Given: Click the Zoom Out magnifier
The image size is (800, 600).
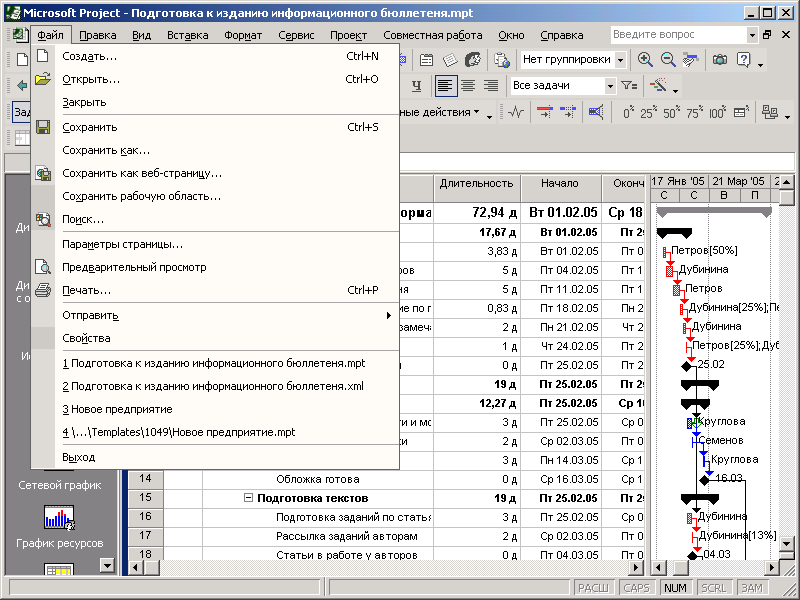Looking at the screenshot, I should [668, 60].
